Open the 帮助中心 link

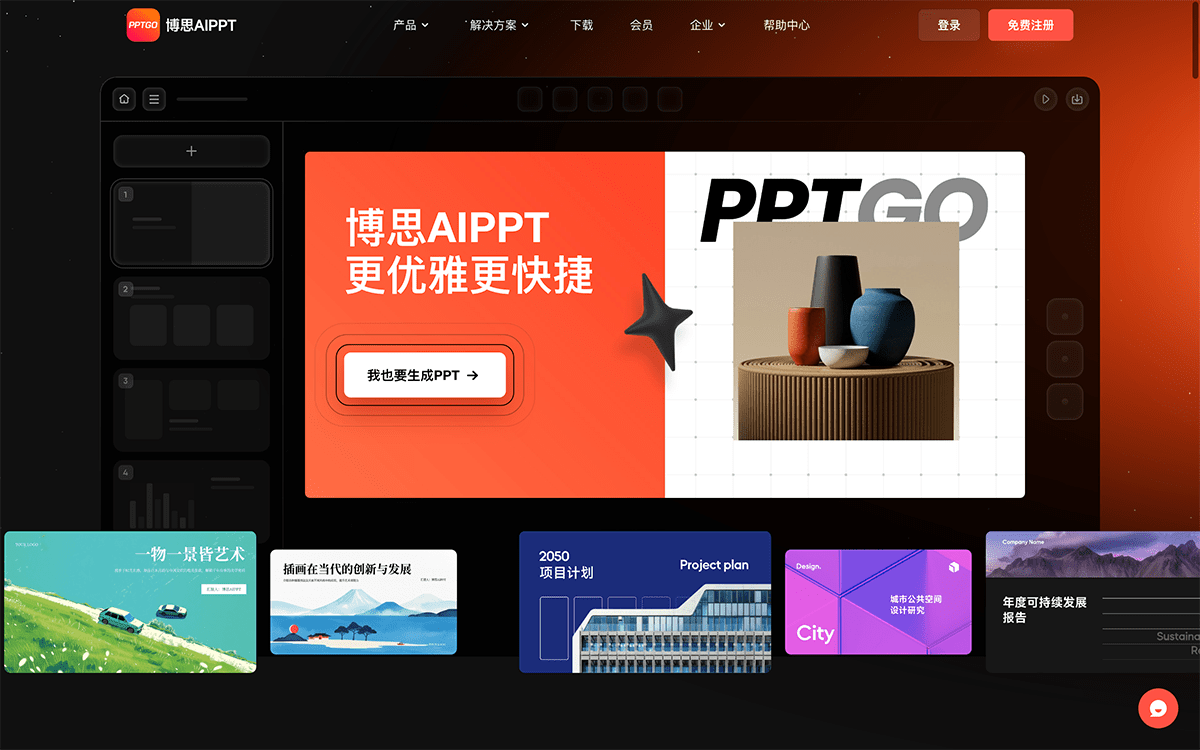tap(786, 25)
